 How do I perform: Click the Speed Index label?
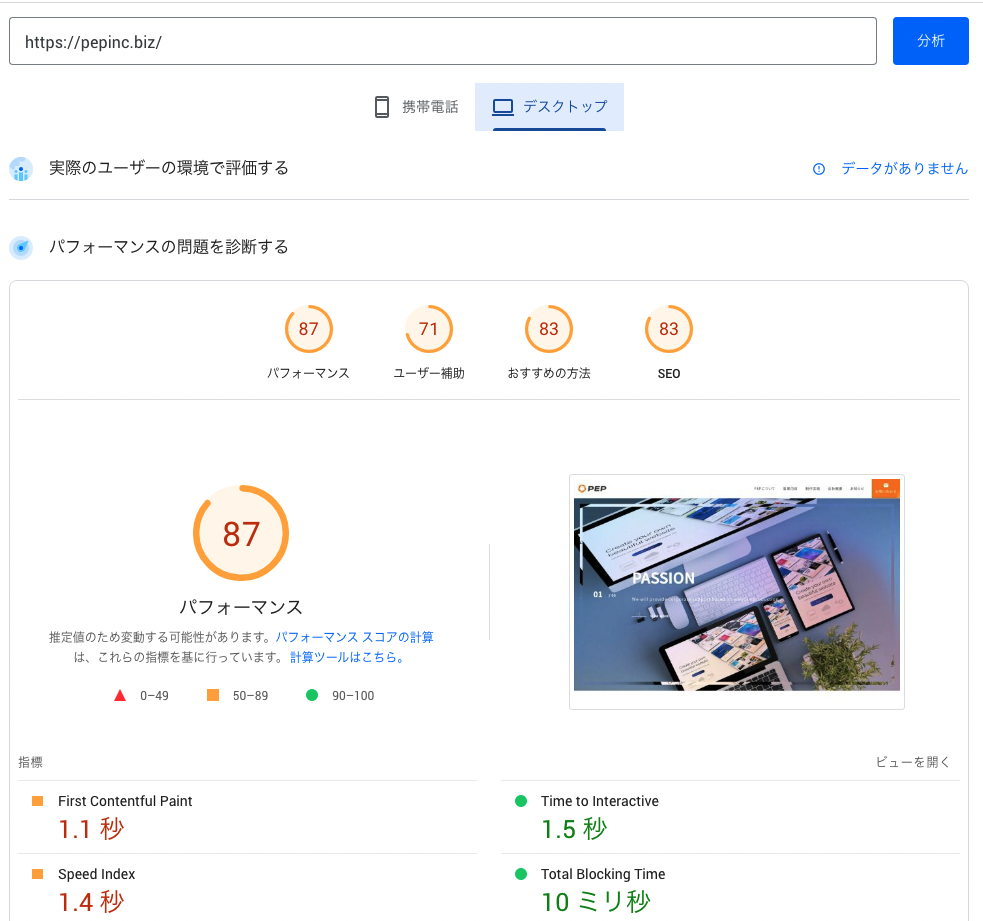click(x=97, y=873)
